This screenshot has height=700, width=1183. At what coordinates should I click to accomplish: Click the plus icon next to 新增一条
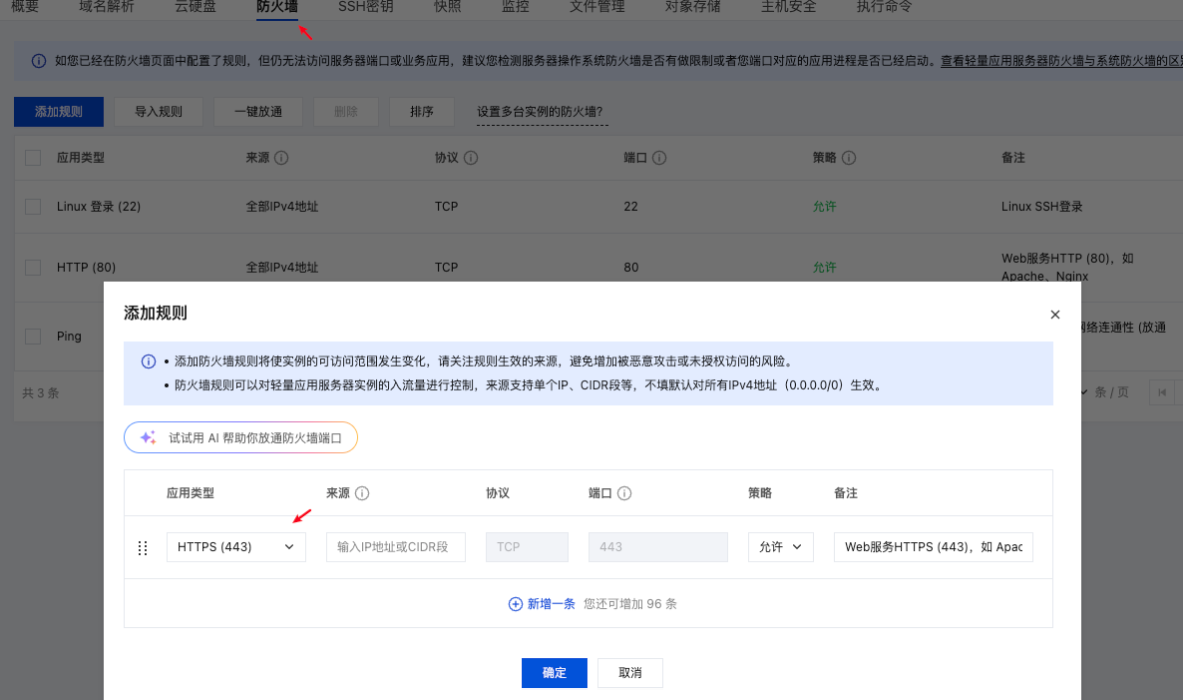pyautogui.click(x=515, y=604)
